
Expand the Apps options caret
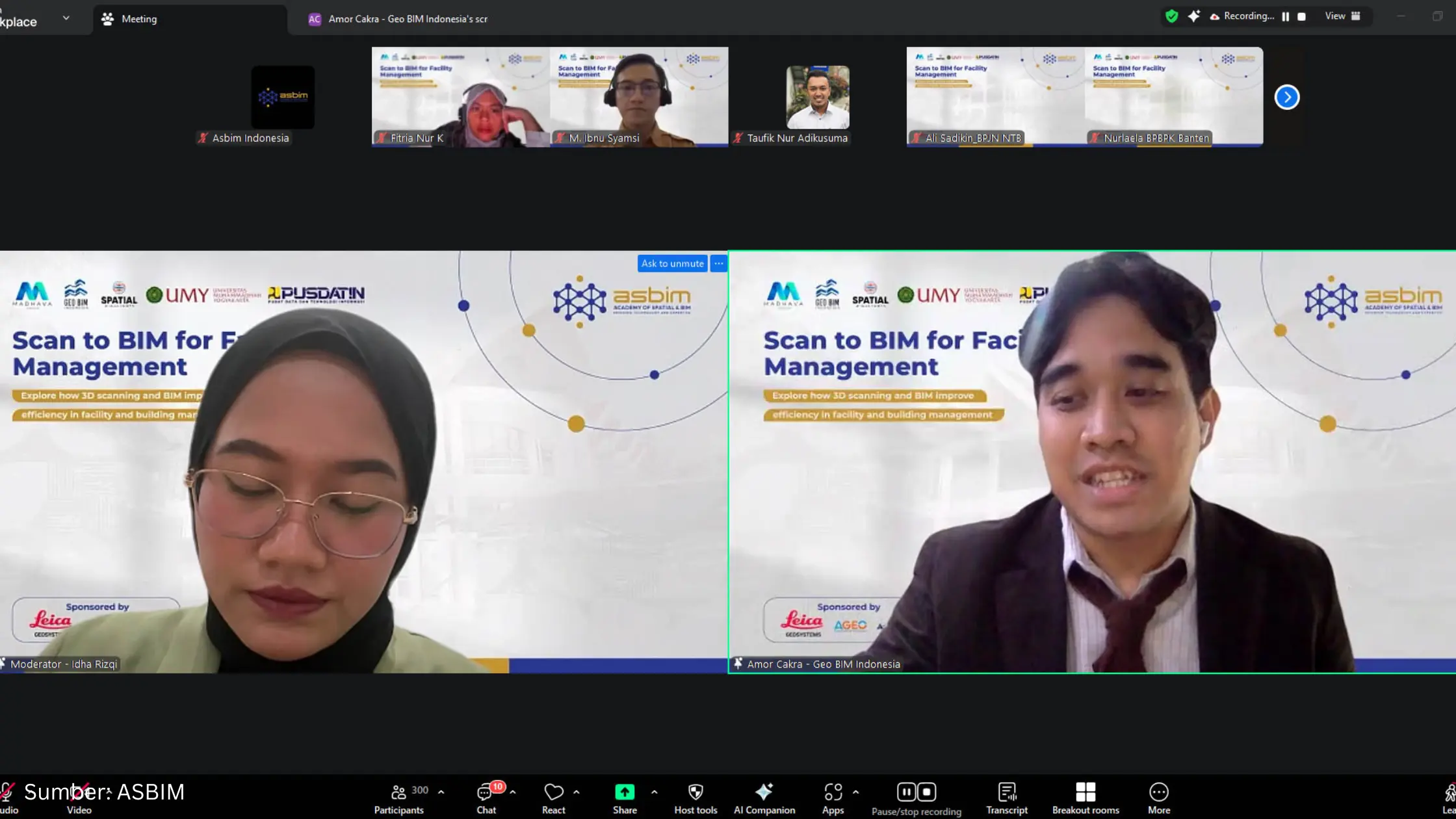coord(855,792)
